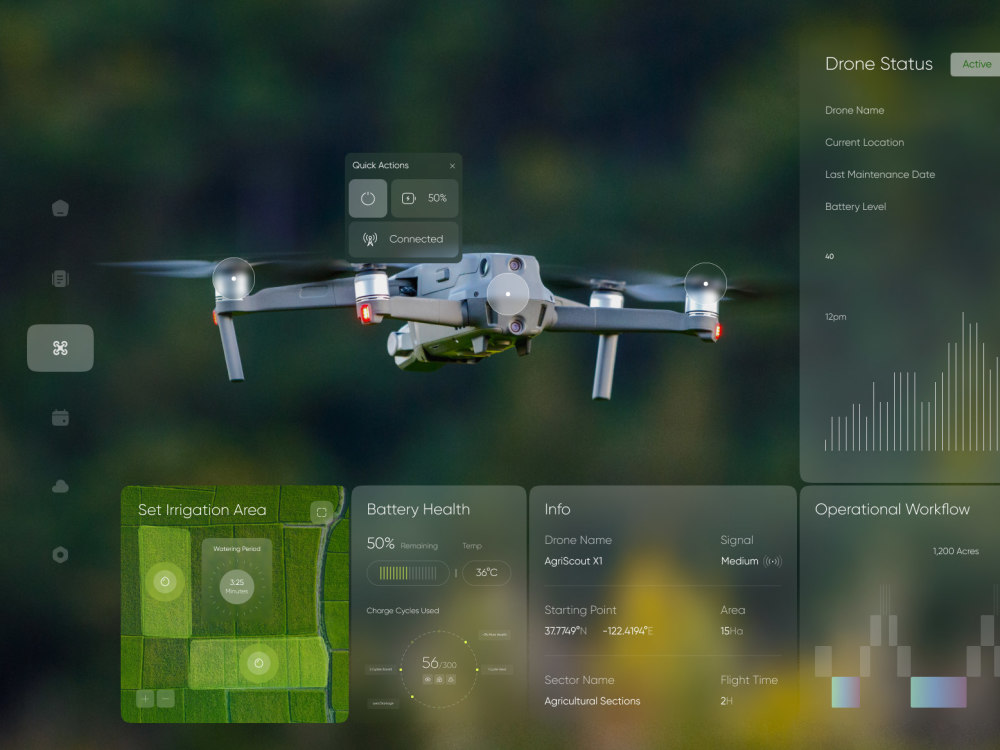Open the weather cloud icon in the sidebar
1000x750 pixels.
[x=60, y=487]
